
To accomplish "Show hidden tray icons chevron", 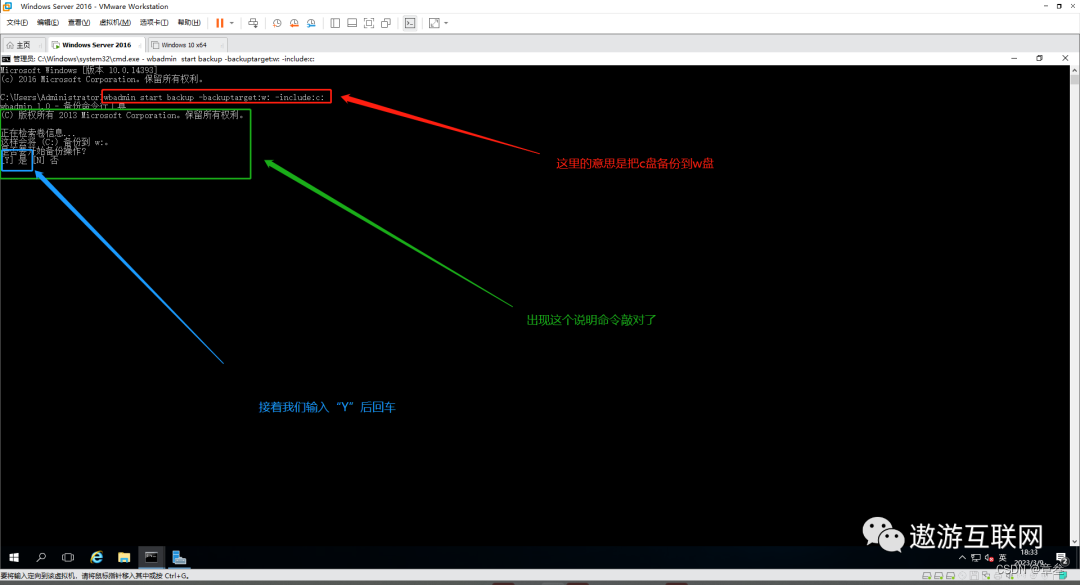I will point(962,558).
